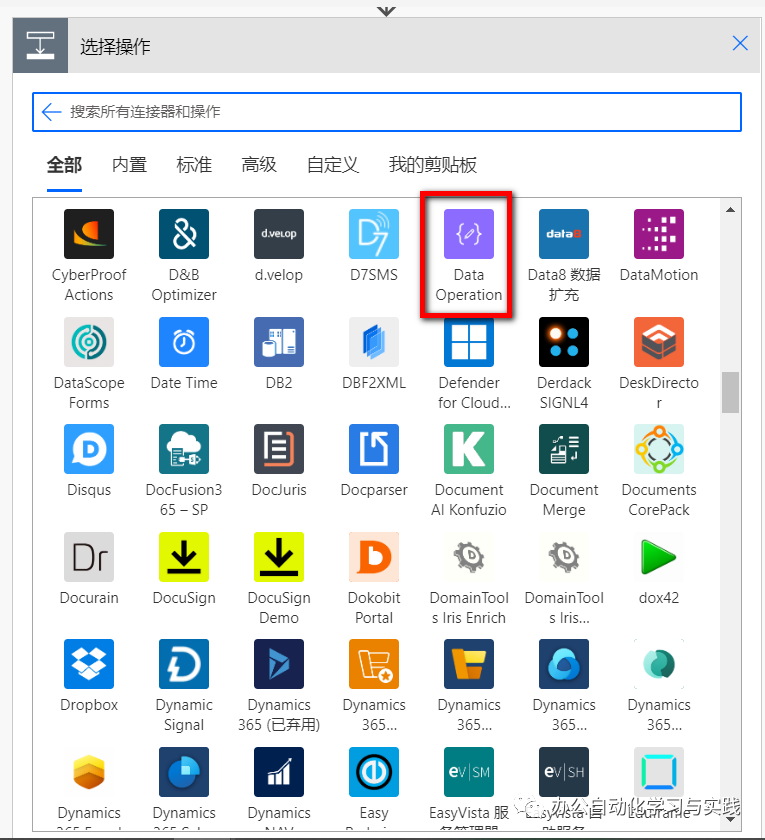Open the 标准 tab

coord(194,164)
